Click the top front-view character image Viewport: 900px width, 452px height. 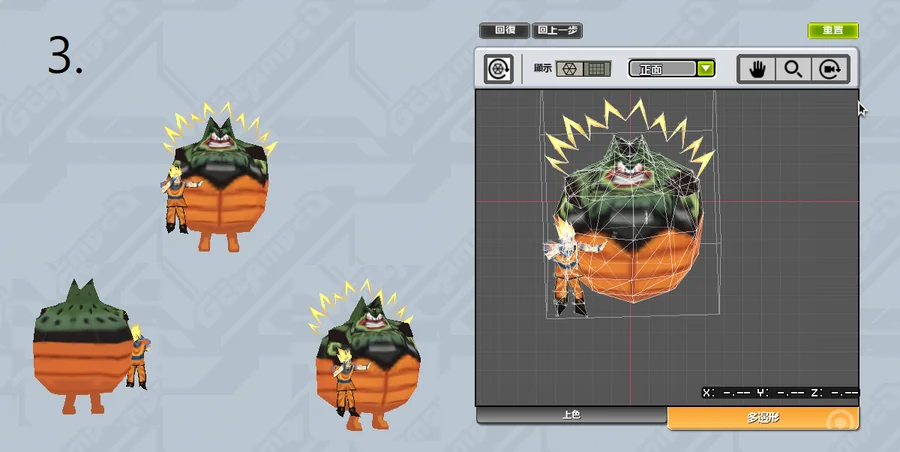pos(218,176)
